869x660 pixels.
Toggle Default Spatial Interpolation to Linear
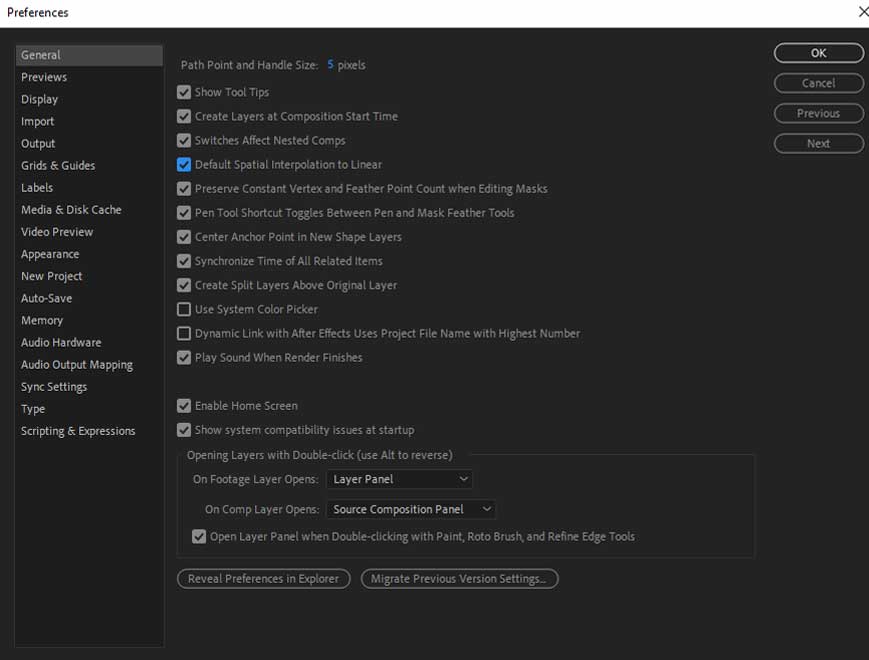pyautogui.click(x=184, y=165)
